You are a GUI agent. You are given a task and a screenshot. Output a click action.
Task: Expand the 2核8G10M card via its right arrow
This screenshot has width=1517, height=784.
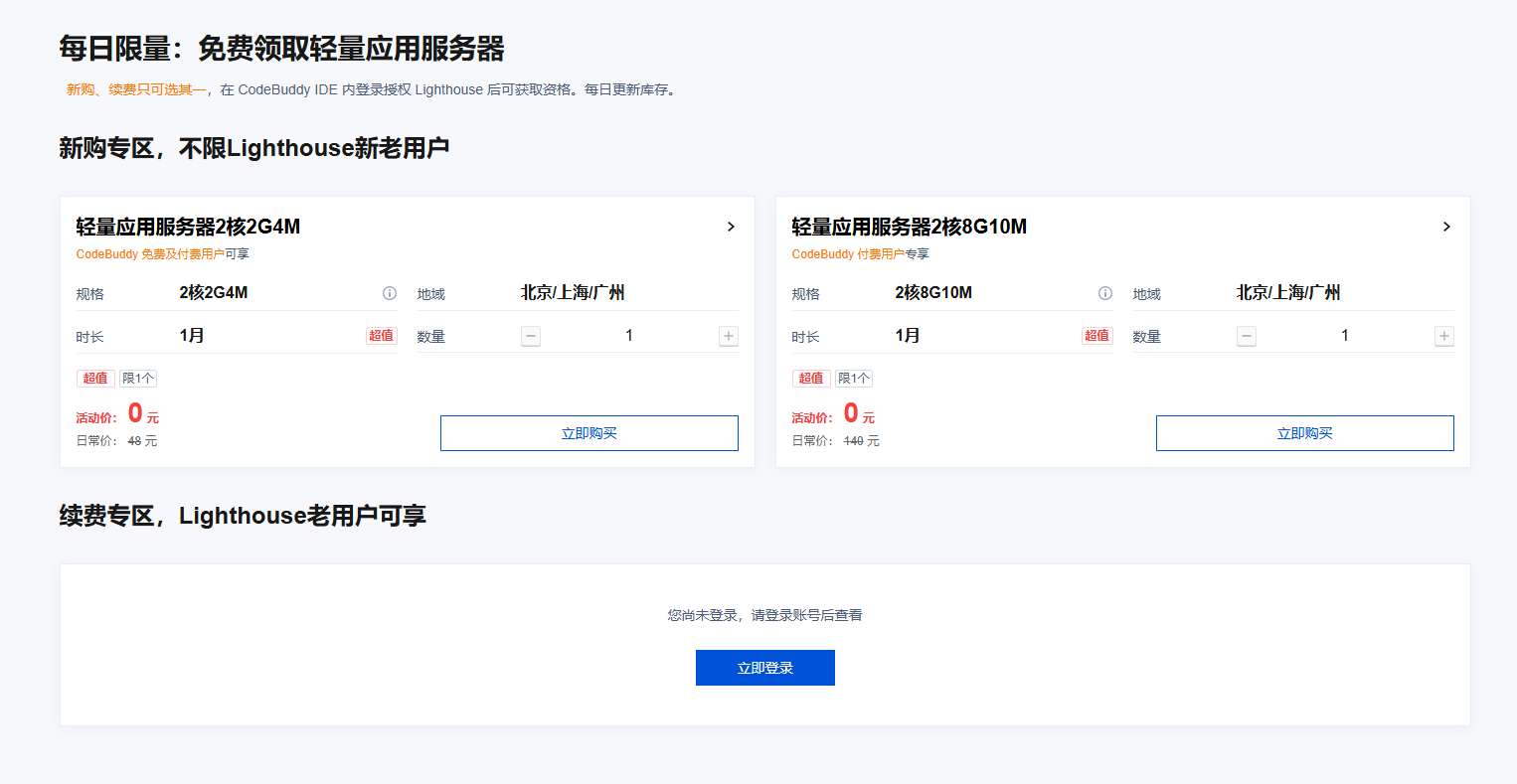[1446, 227]
